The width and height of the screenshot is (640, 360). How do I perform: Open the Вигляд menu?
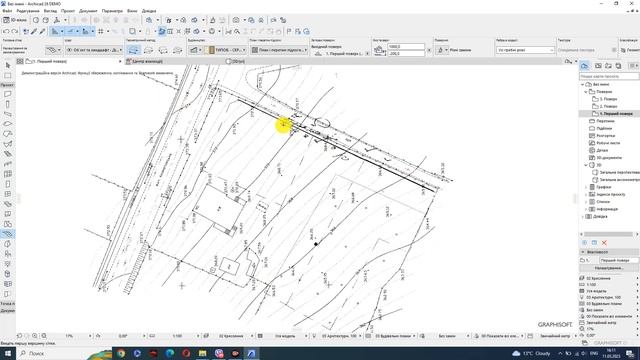click(x=50, y=11)
